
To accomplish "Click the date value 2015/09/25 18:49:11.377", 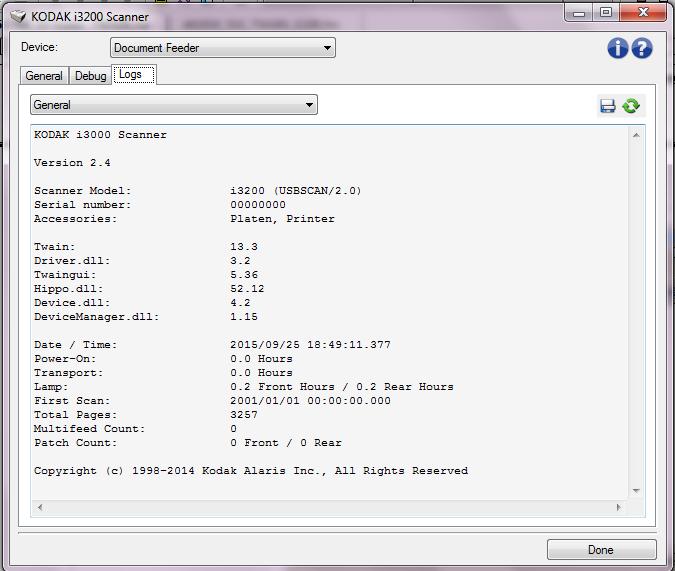I will click(310, 344).
